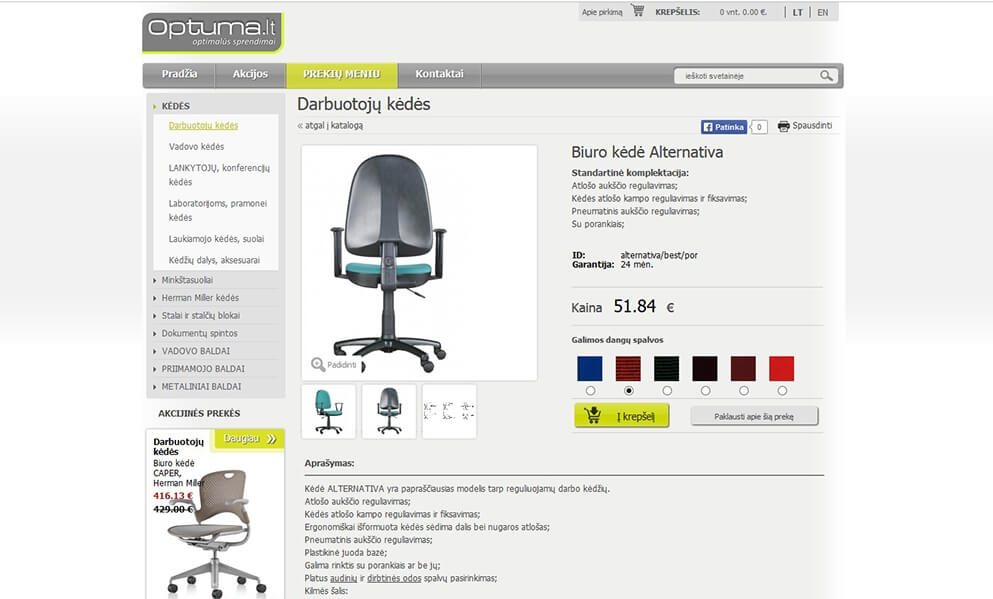Expand the Herman Miller kėdės category
The height and width of the screenshot is (599, 993).
[x=200, y=298]
